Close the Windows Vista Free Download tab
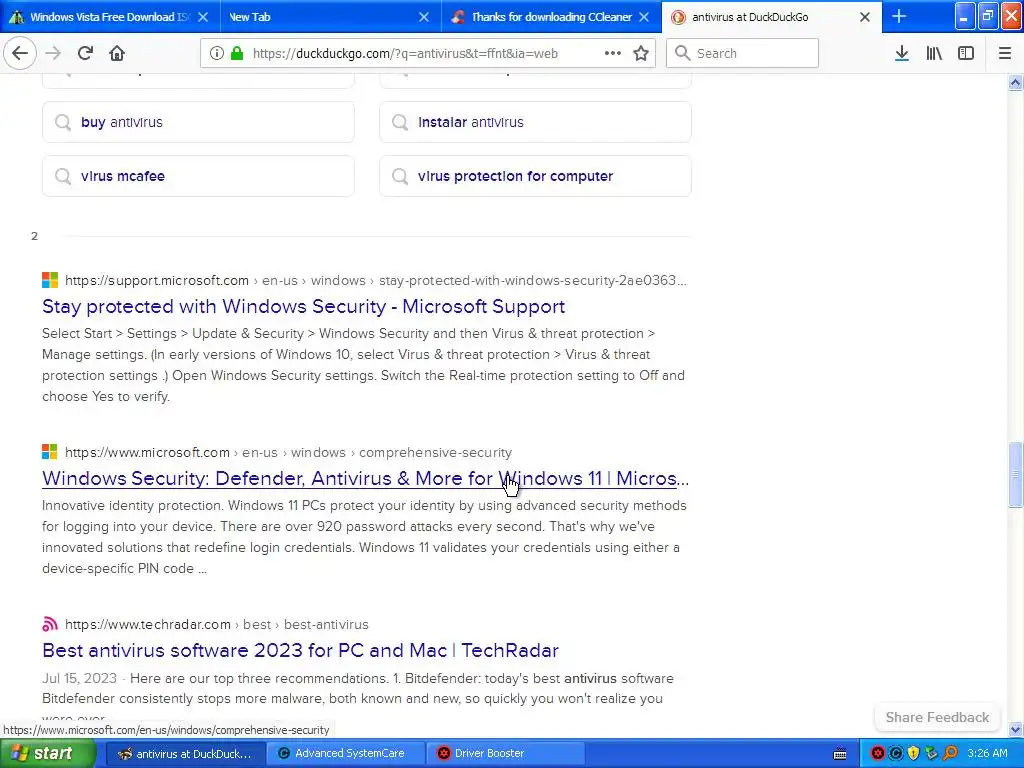The image size is (1024, 768). point(203,17)
